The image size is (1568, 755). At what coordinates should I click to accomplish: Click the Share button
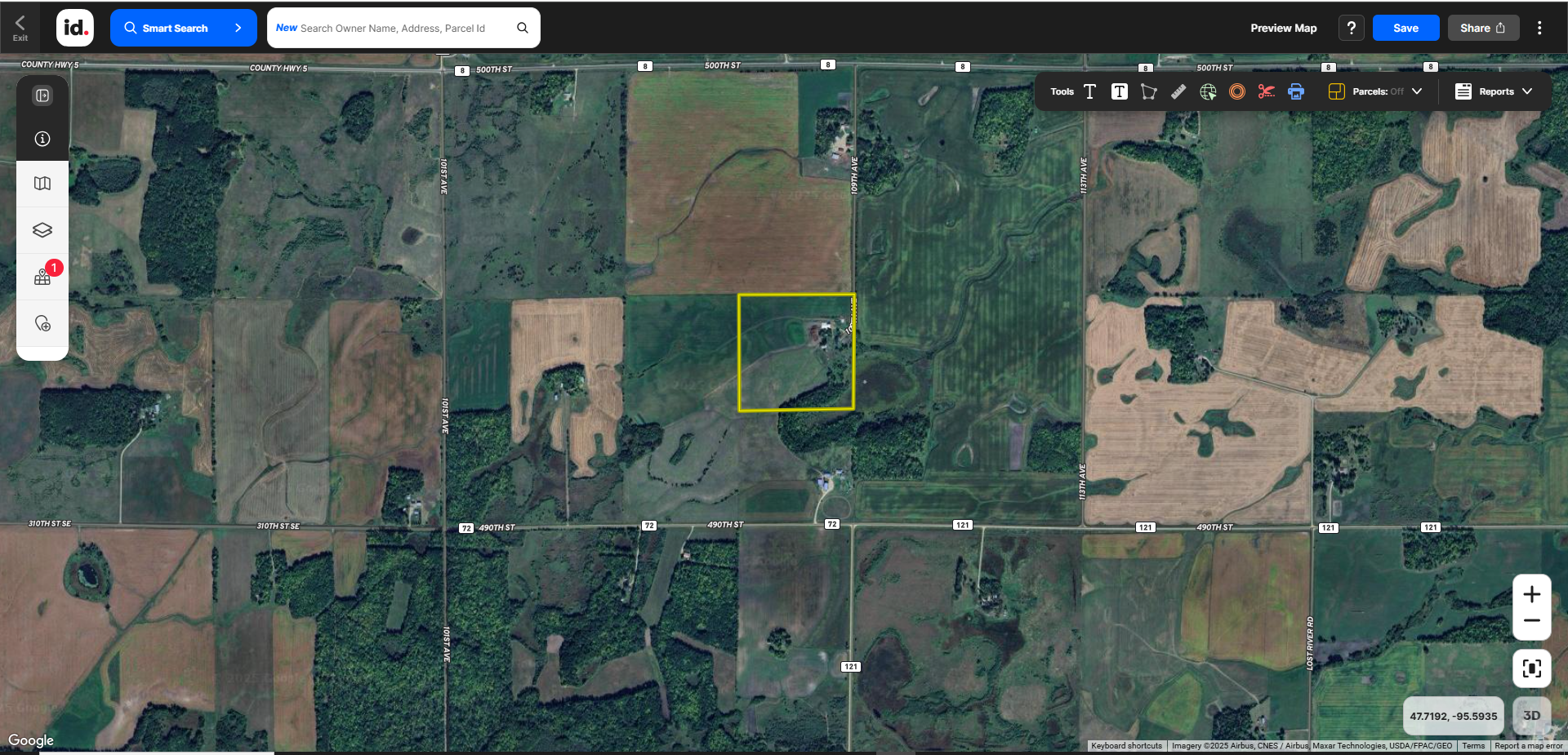click(x=1483, y=28)
